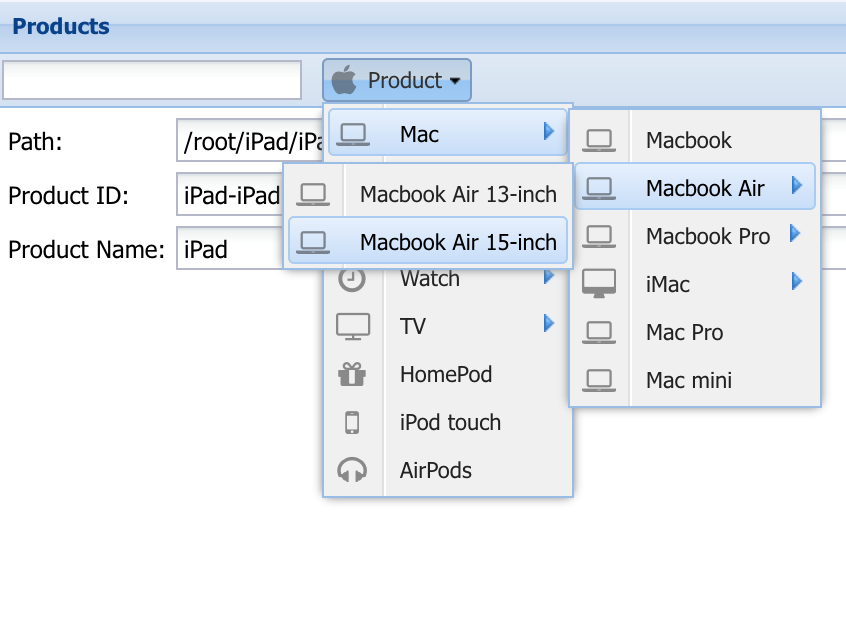Click the desktop monitor icon beside iMac
846x638 pixels.
599,283
